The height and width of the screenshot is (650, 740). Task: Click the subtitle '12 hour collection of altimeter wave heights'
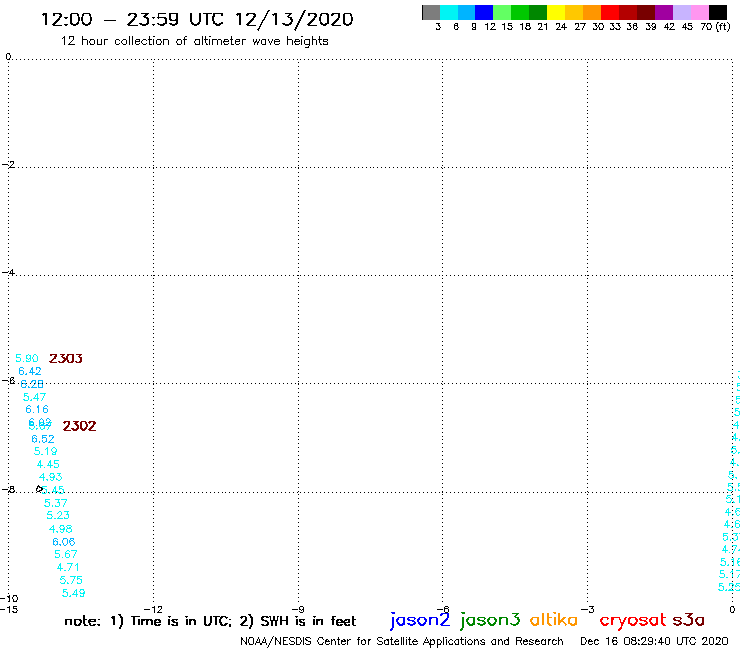(194, 41)
